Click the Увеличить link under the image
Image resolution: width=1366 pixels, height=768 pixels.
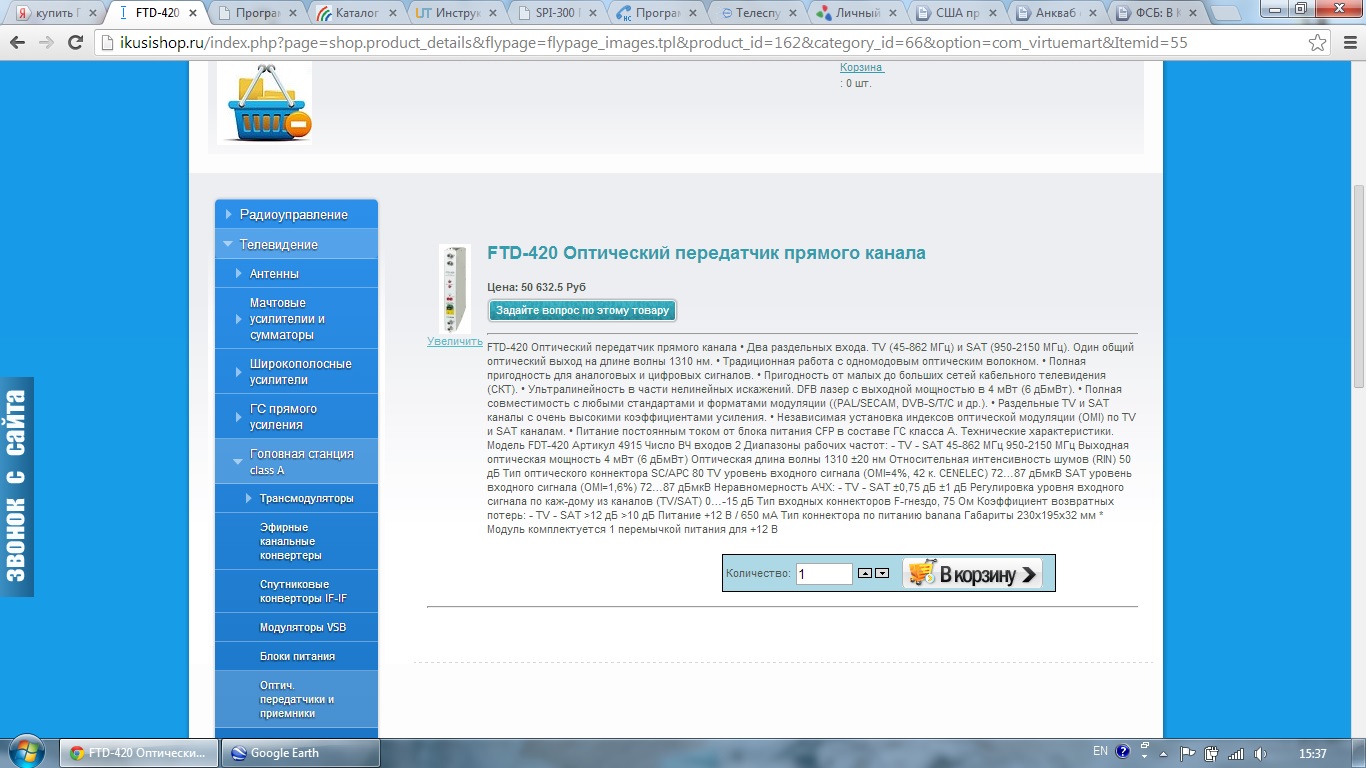(455, 341)
